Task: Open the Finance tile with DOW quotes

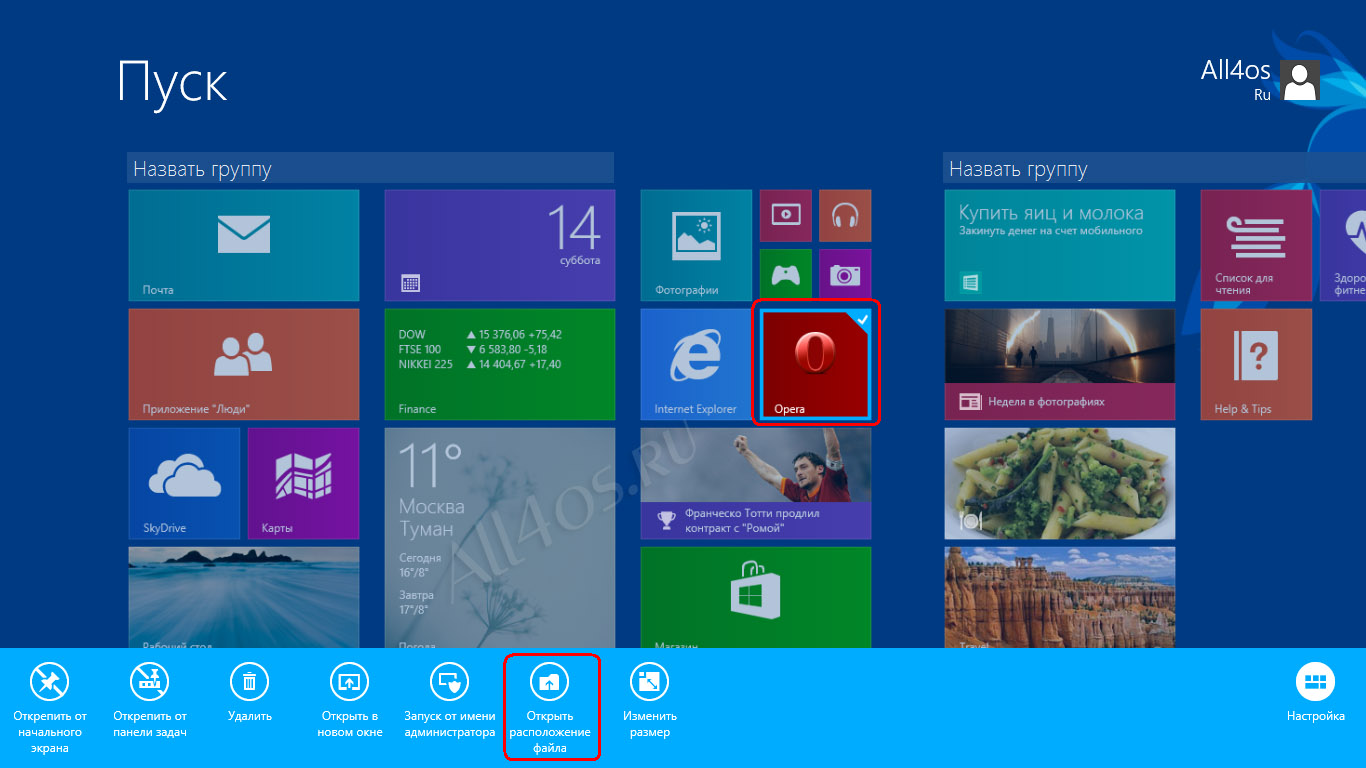Action: pos(500,364)
